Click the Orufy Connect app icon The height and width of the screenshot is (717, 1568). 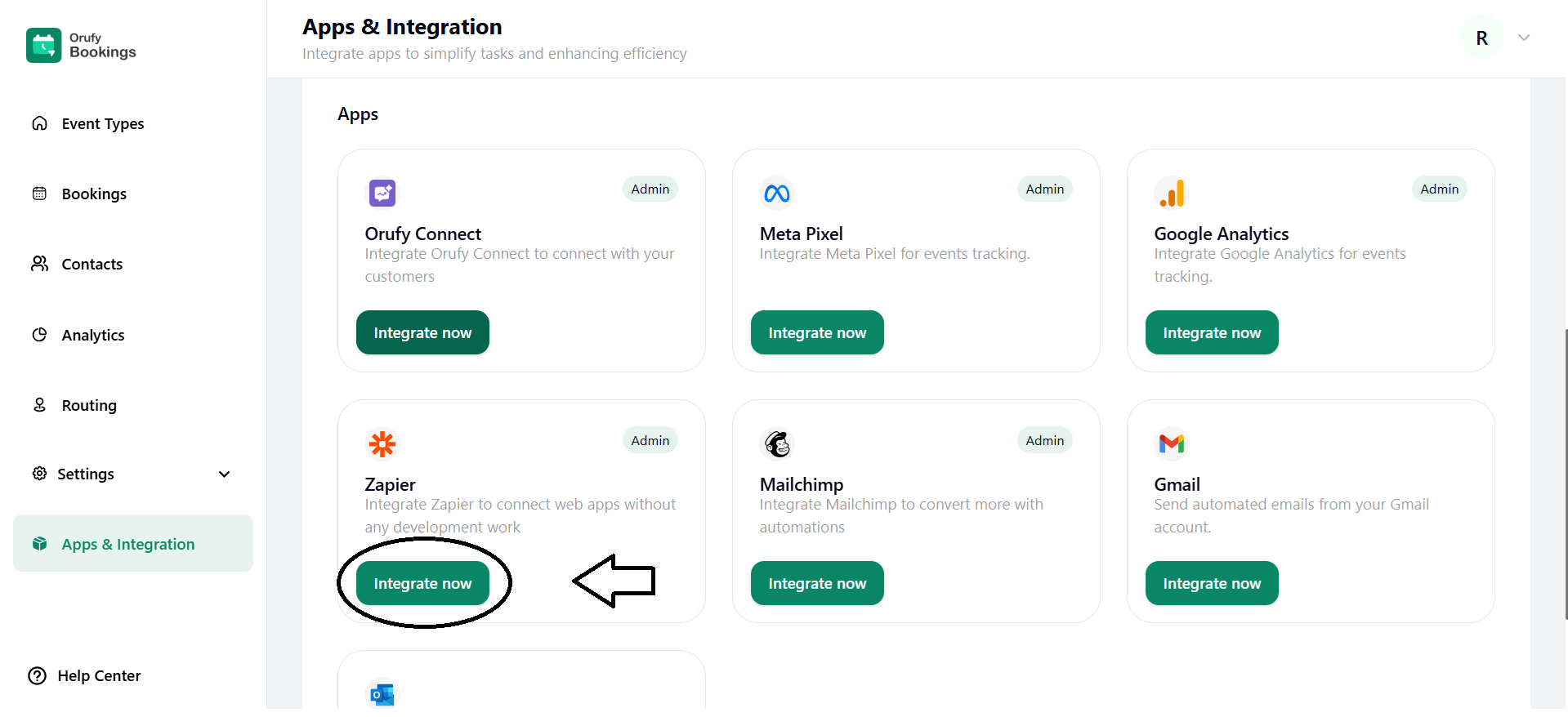tap(382, 193)
